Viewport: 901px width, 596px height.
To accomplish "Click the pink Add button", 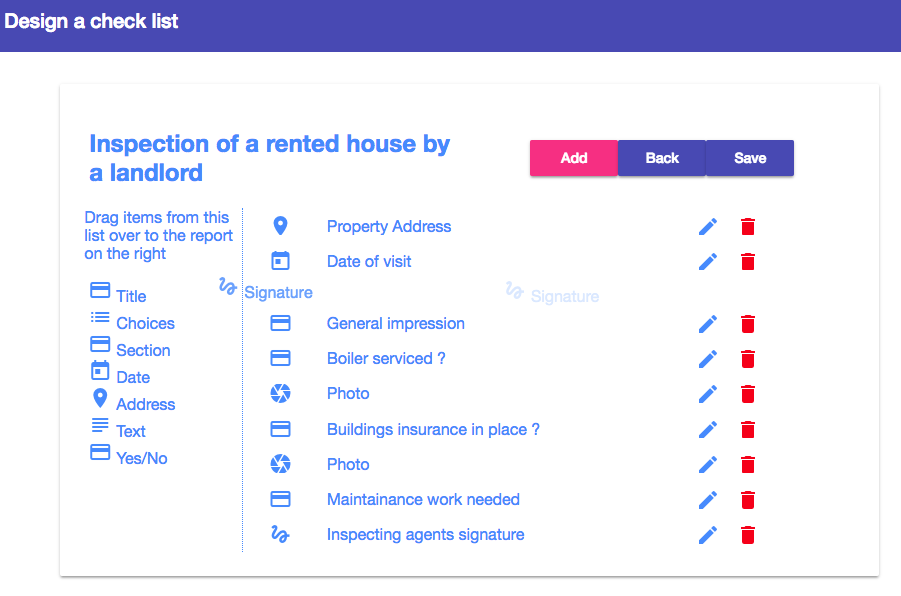I will pos(573,158).
